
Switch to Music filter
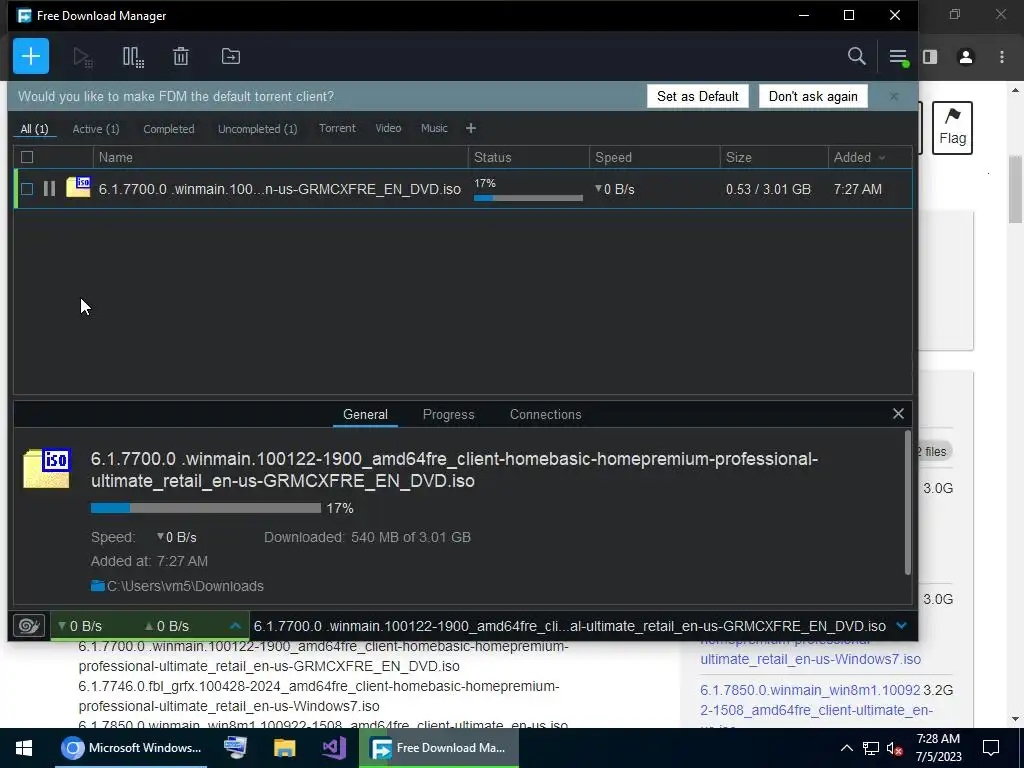(434, 128)
